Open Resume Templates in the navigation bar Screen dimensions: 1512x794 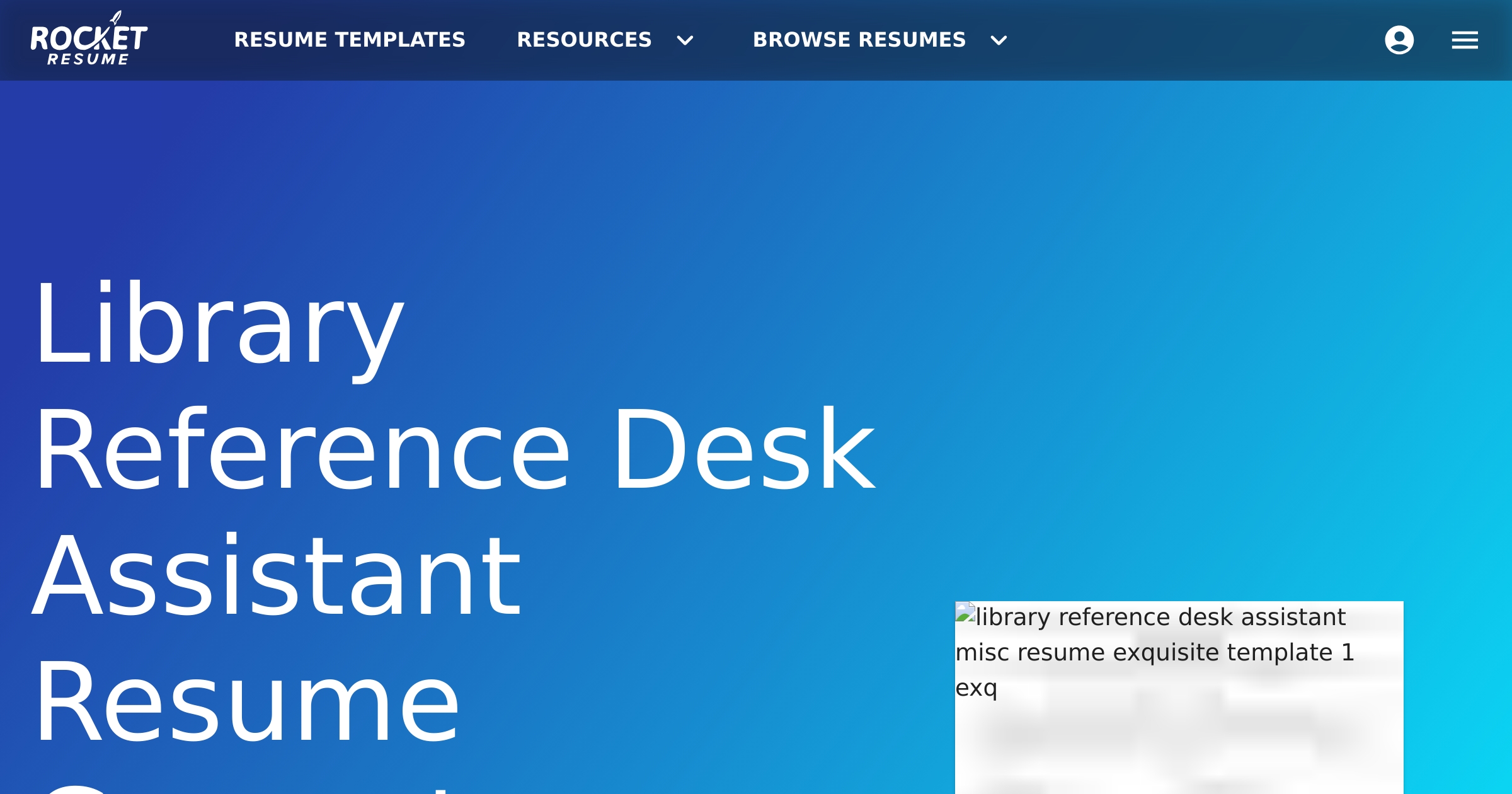click(350, 40)
